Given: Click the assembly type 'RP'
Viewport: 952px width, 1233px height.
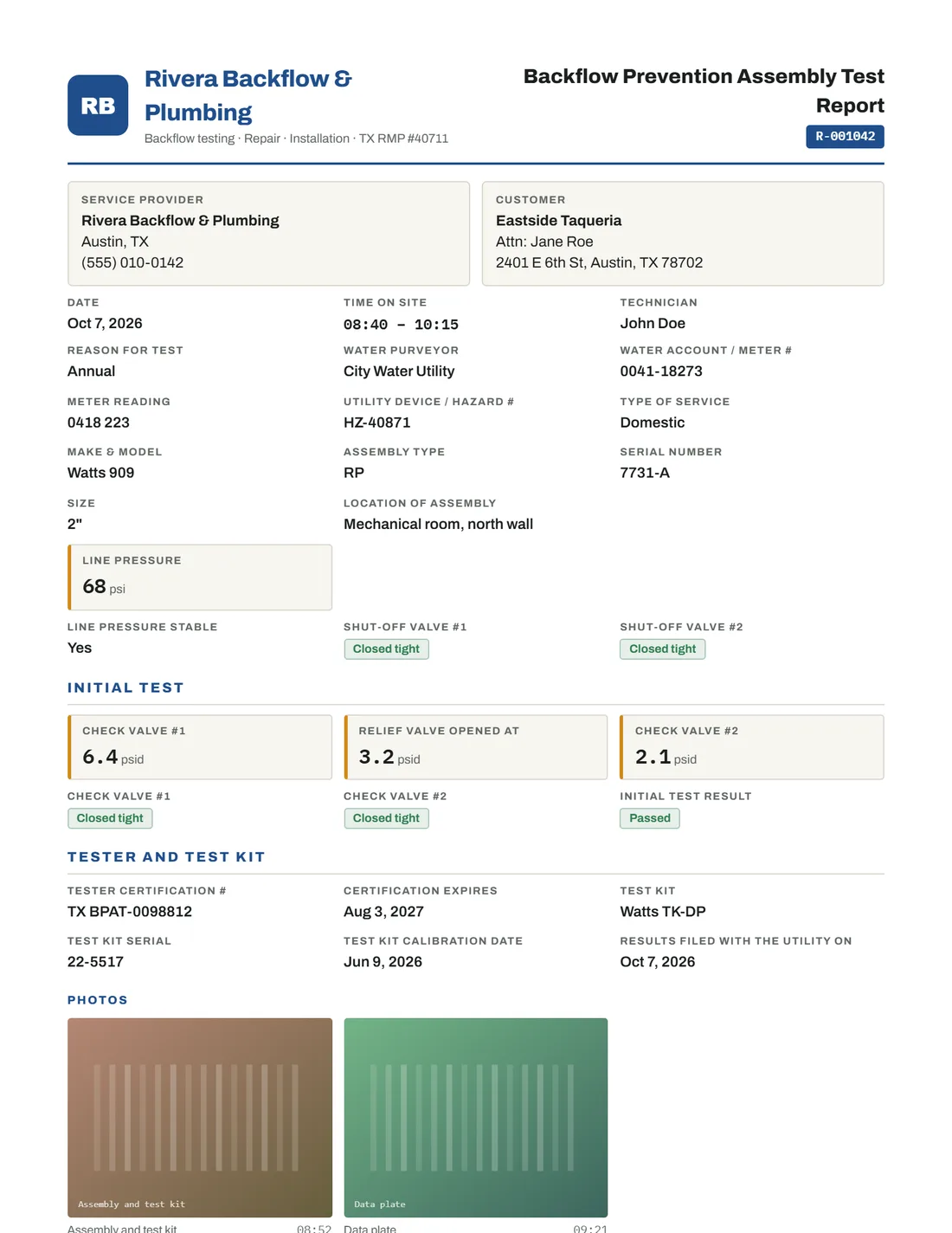Looking at the screenshot, I should [x=354, y=473].
